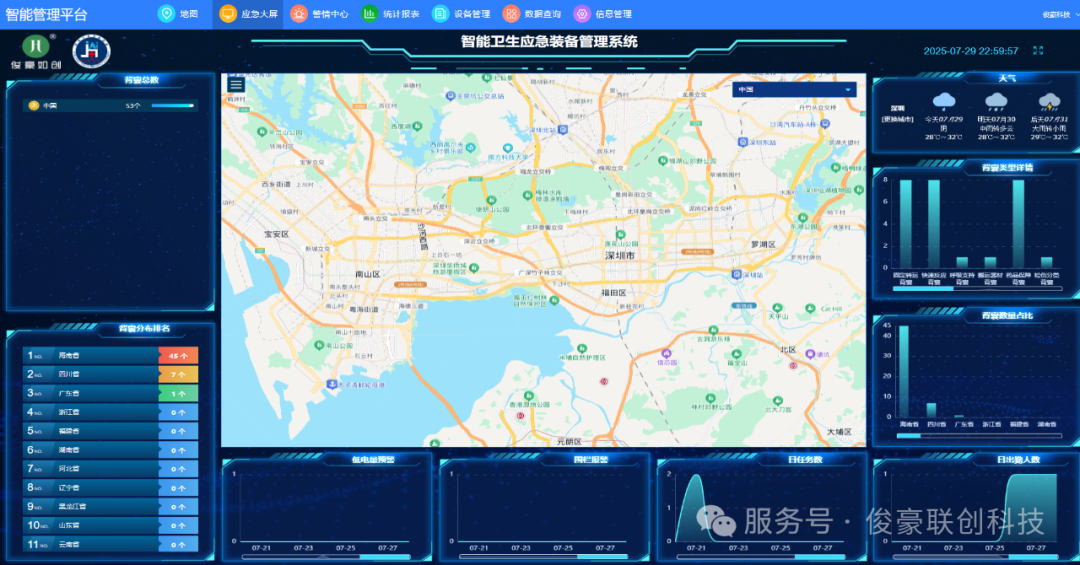This screenshot has width=1080, height=565.
Task: Click the date and time display
Action: pyautogui.click(x=970, y=51)
